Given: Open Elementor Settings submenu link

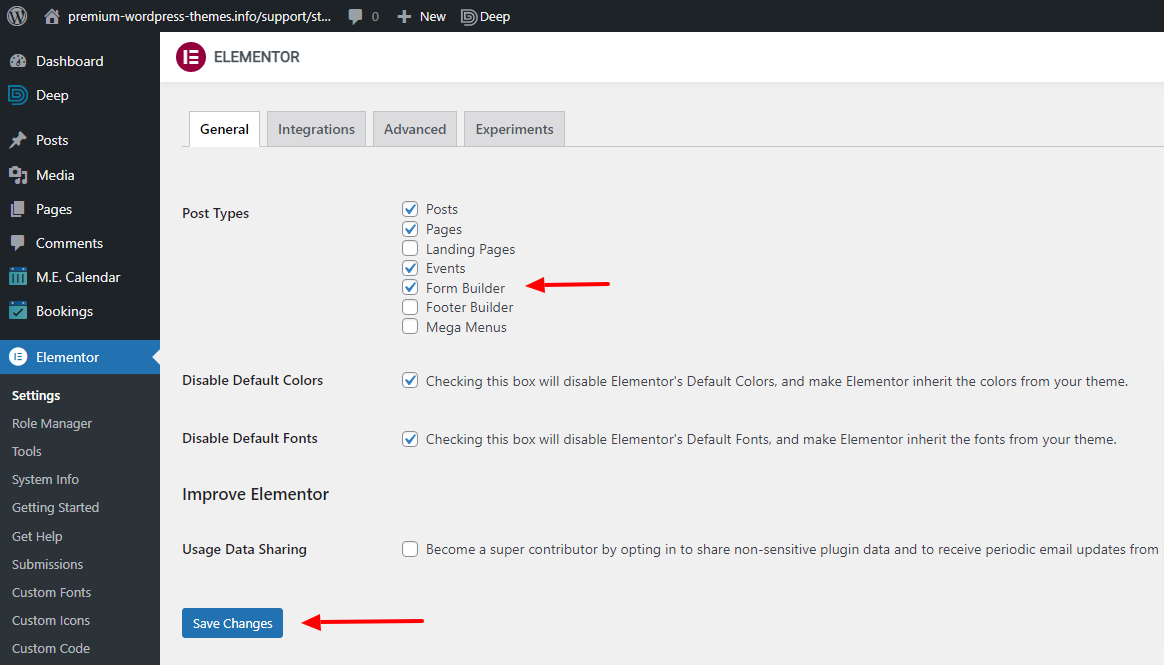Looking at the screenshot, I should [36, 396].
